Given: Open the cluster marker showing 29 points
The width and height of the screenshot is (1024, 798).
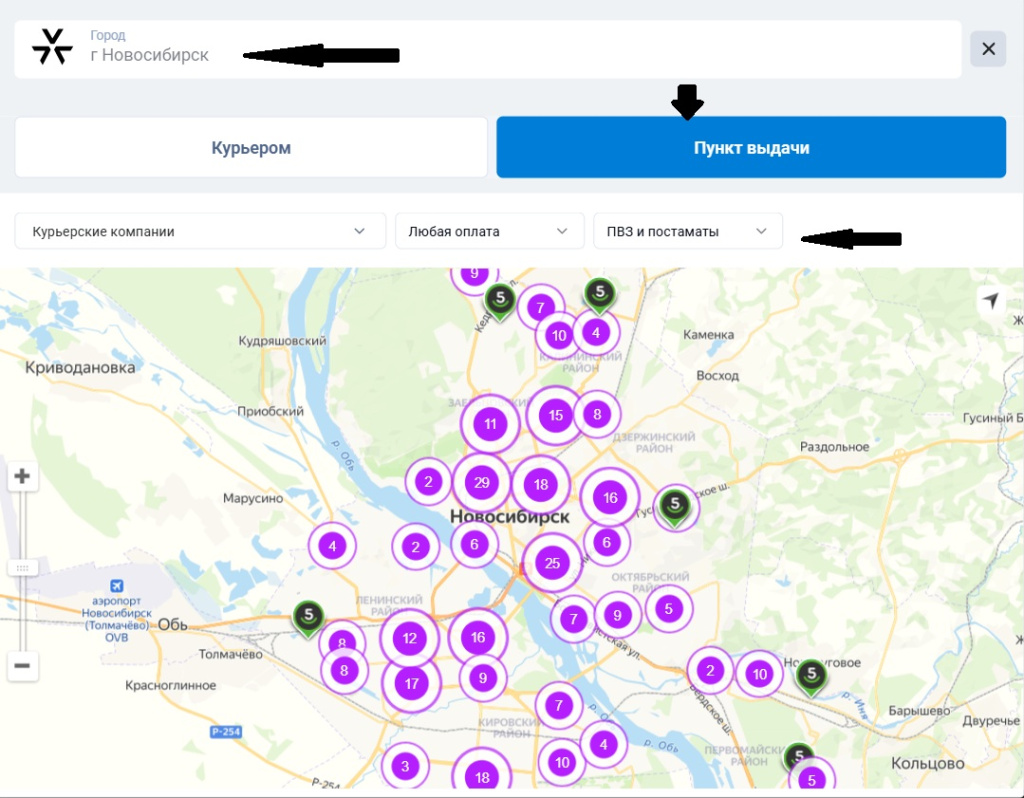Looking at the screenshot, I should click(482, 483).
